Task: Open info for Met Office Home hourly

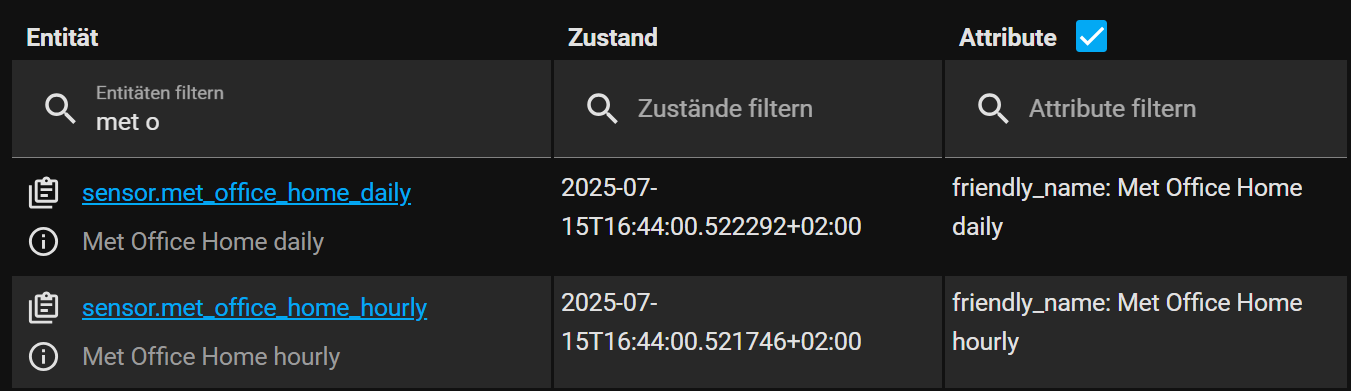Action: click(x=43, y=356)
